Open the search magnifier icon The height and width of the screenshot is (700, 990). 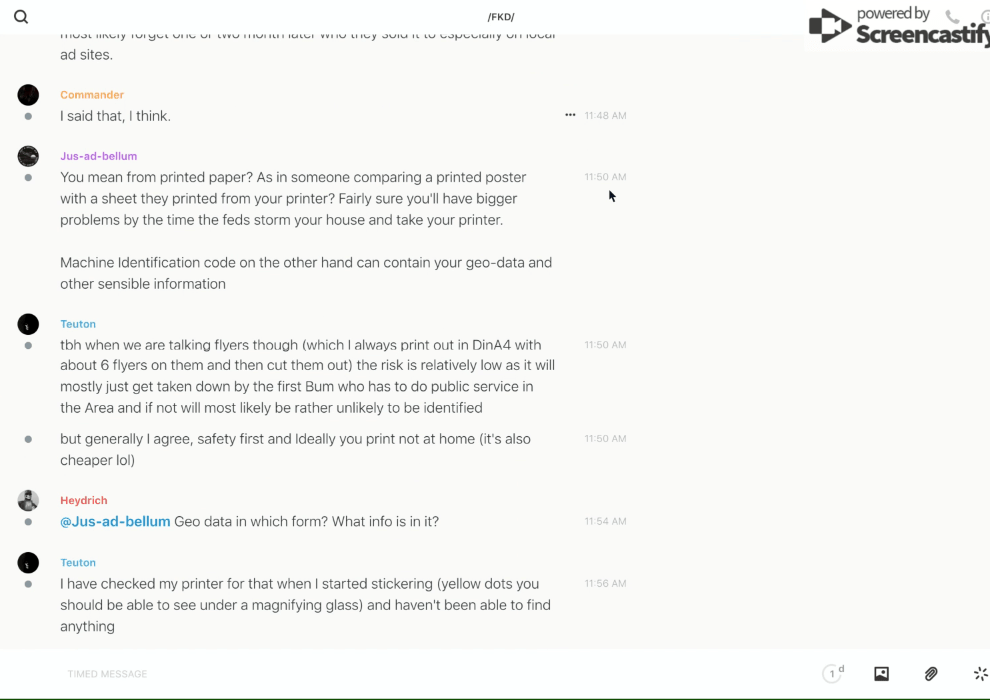21,17
